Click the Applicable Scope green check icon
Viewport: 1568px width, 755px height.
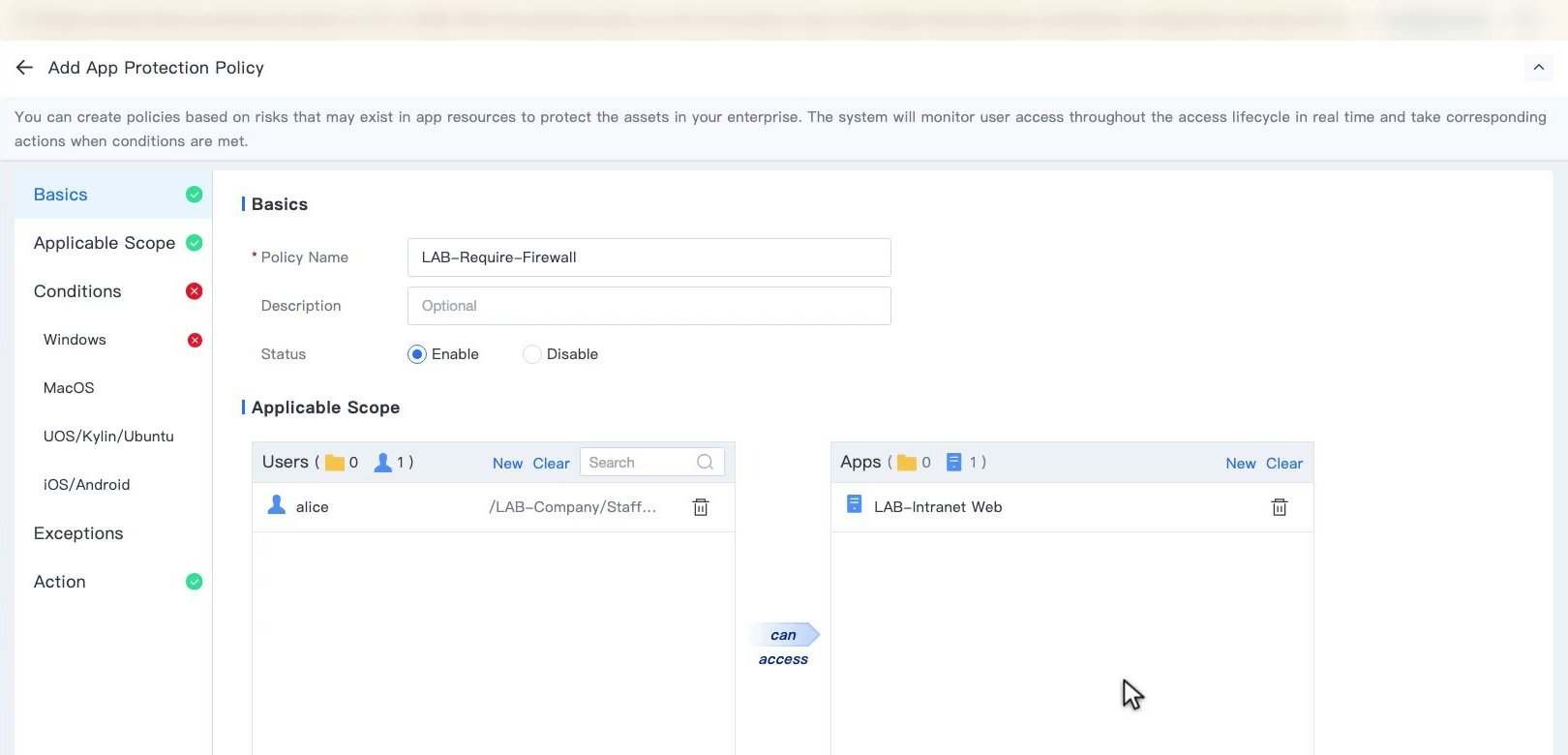click(195, 243)
